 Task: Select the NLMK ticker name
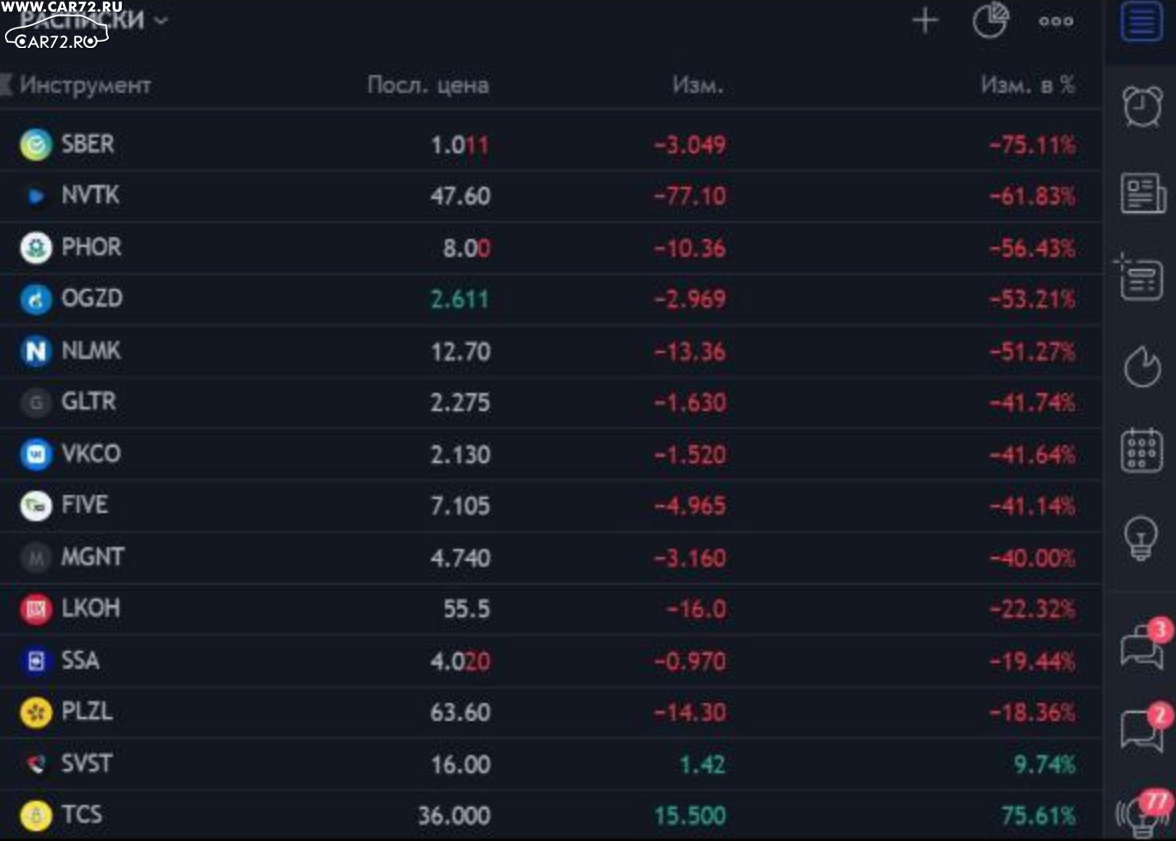tap(91, 350)
